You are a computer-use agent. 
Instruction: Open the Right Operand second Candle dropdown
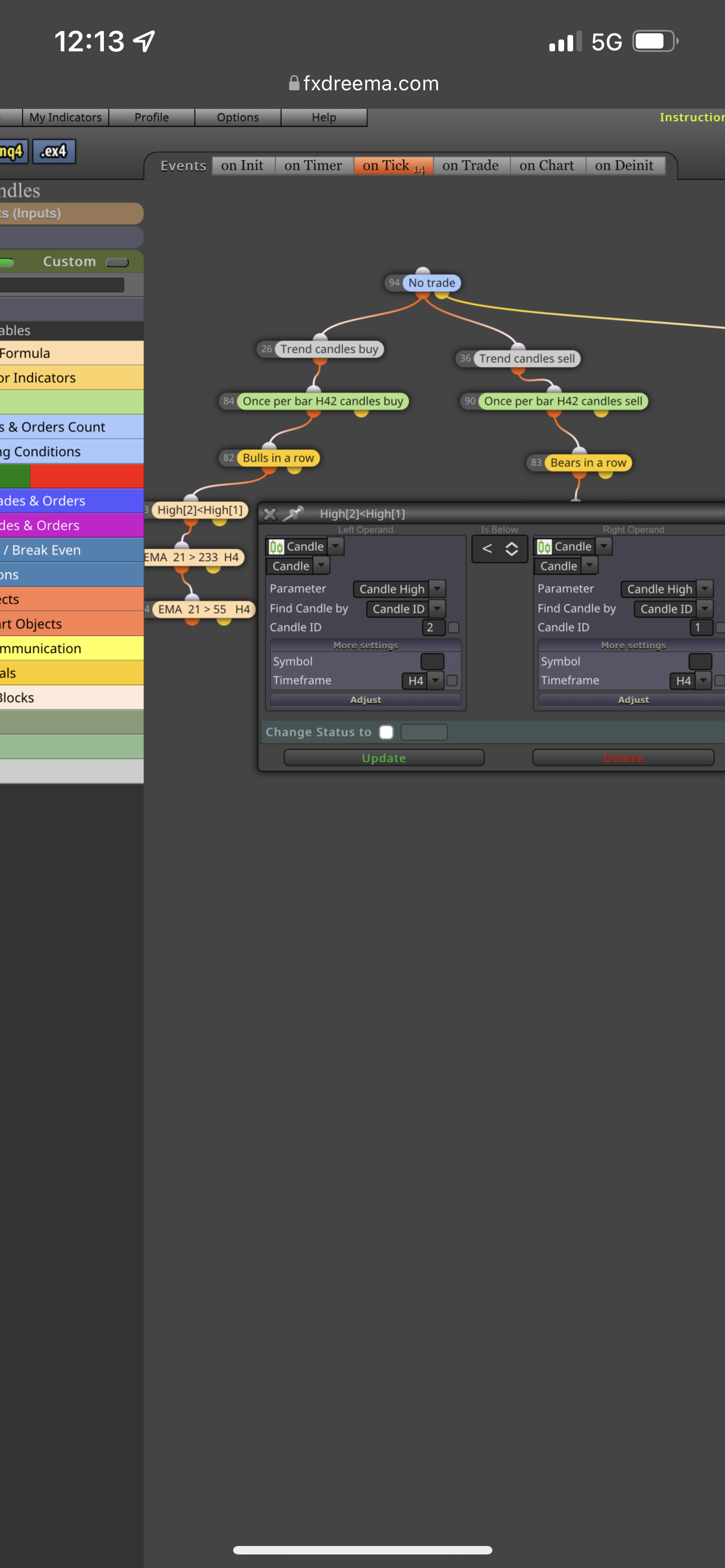tap(589, 566)
